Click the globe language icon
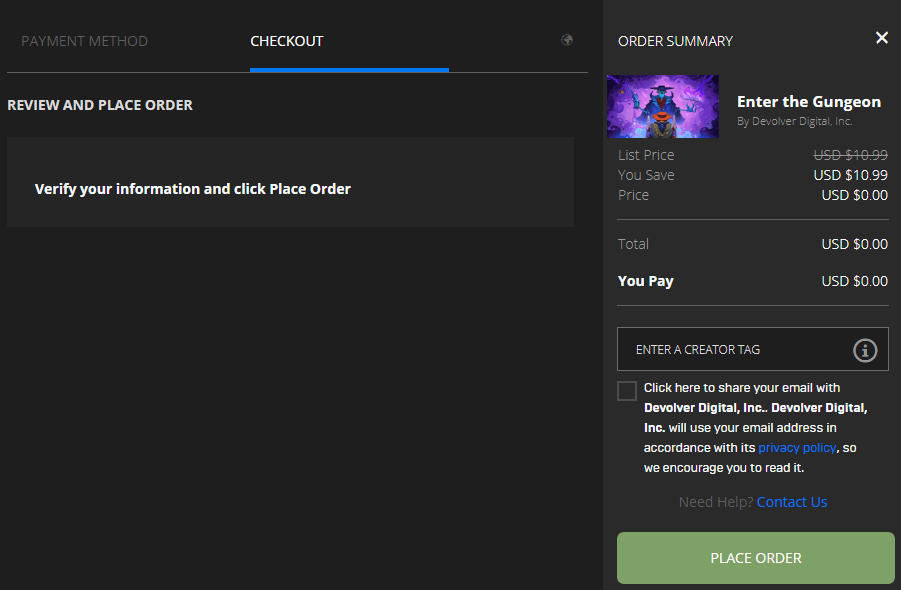 (x=567, y=40)
